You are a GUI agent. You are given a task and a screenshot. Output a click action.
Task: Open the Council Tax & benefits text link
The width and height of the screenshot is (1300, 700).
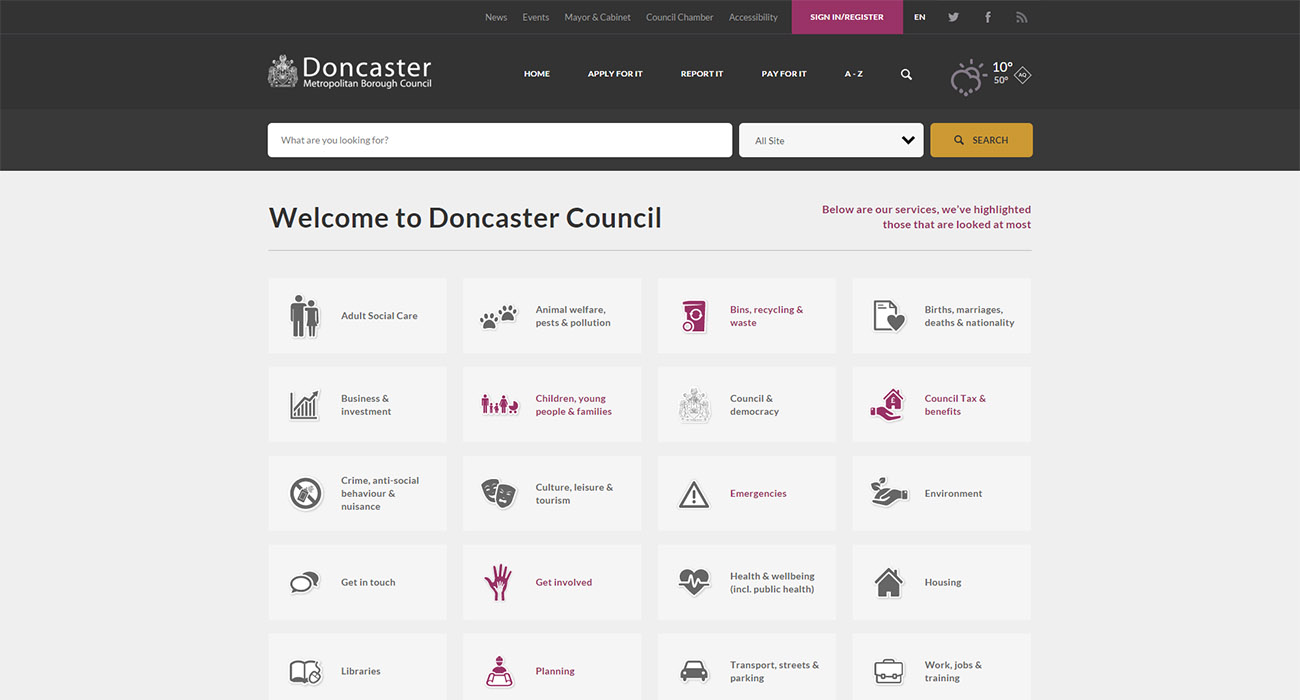click(955, 405)
